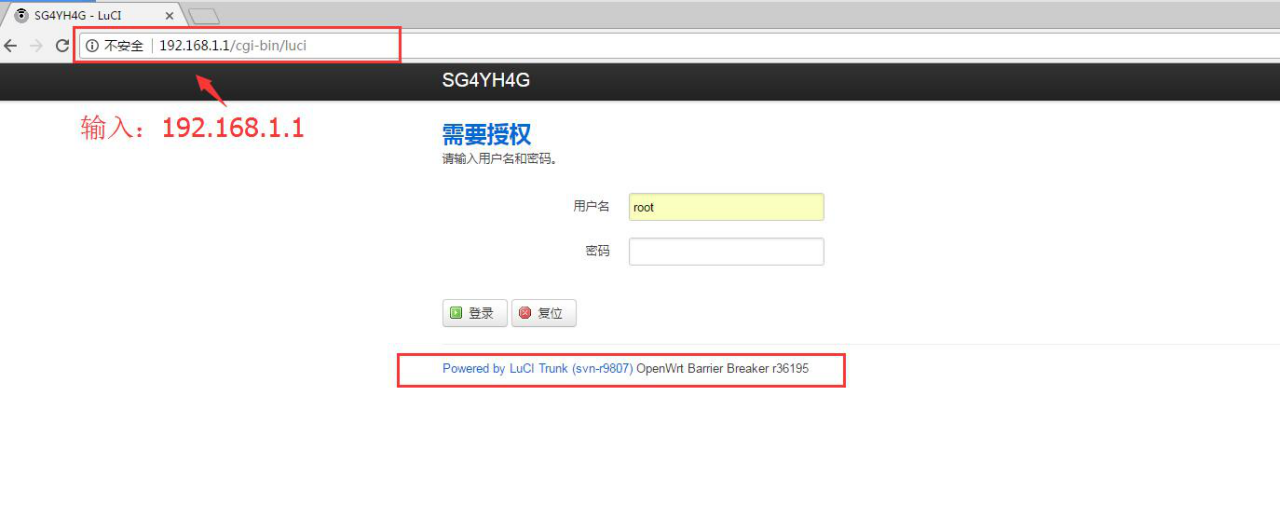Screen dimensions: 1280x519
Task: Close the SG4YH4G - LuCI tab
Action: pos(169,16)
